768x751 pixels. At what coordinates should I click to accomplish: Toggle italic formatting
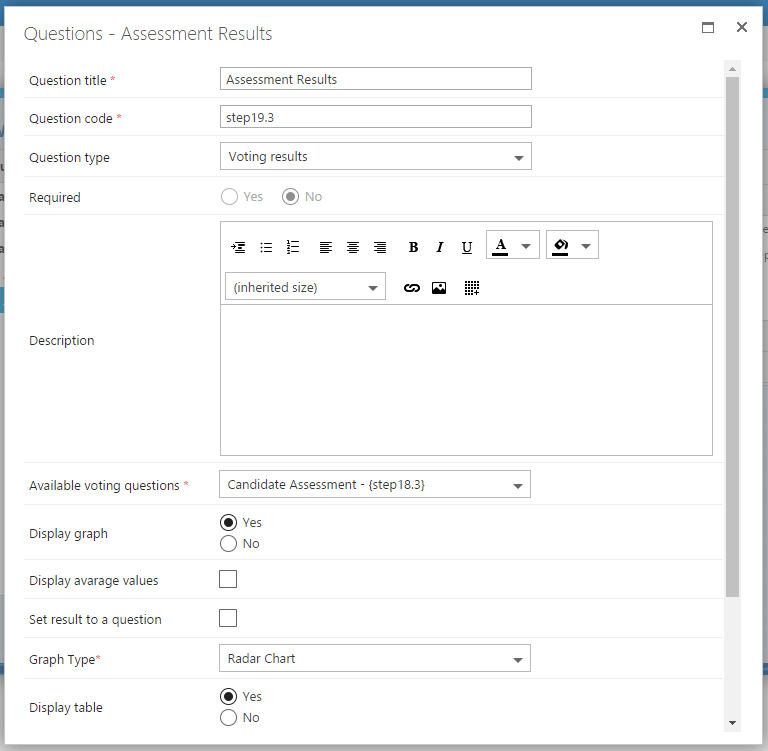pos(440,247)
